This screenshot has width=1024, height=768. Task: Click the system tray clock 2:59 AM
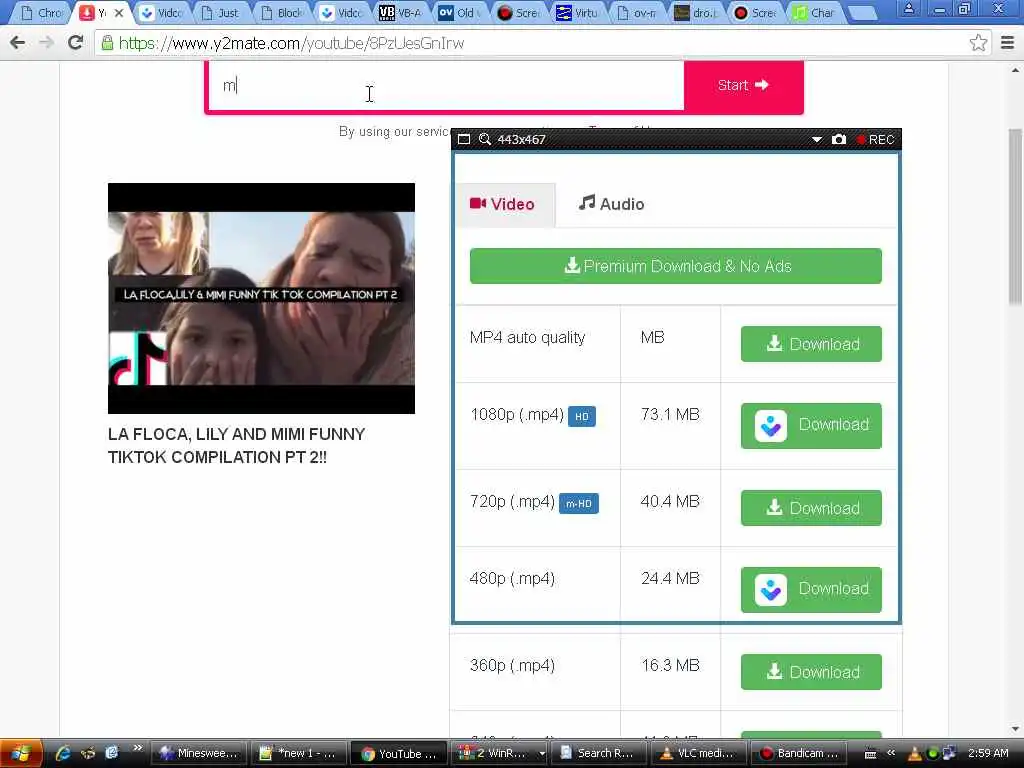pos(988,753)
